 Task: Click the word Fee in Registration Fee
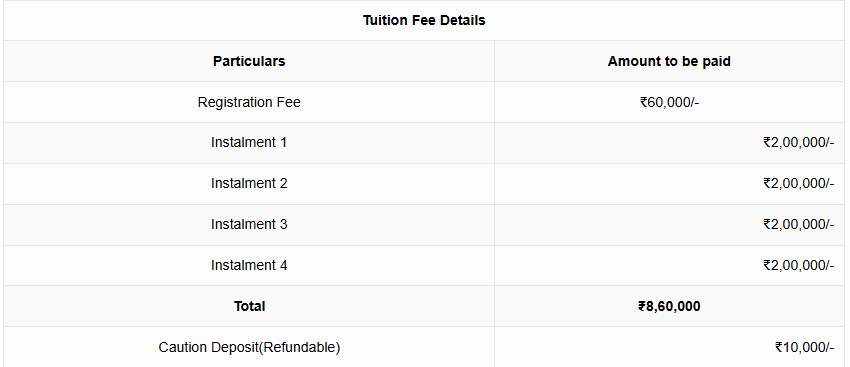point(290,102)
